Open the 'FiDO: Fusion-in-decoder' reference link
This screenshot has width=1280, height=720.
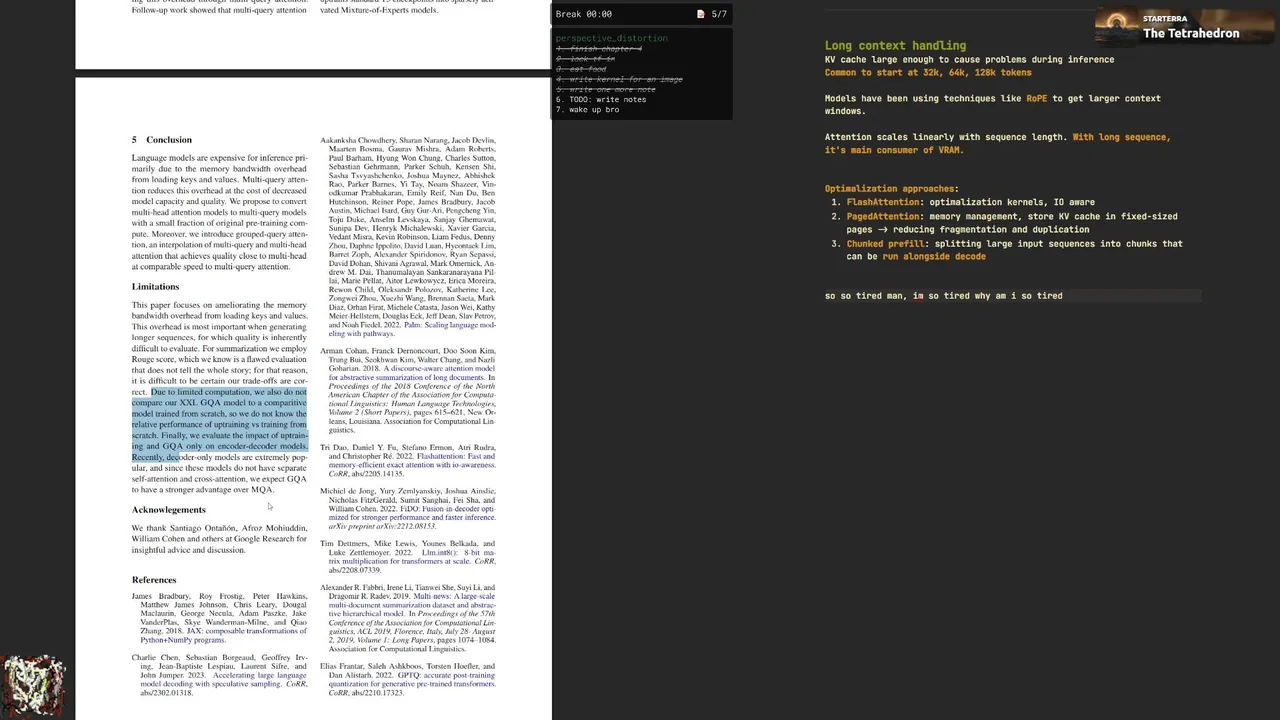pos(412,513)
